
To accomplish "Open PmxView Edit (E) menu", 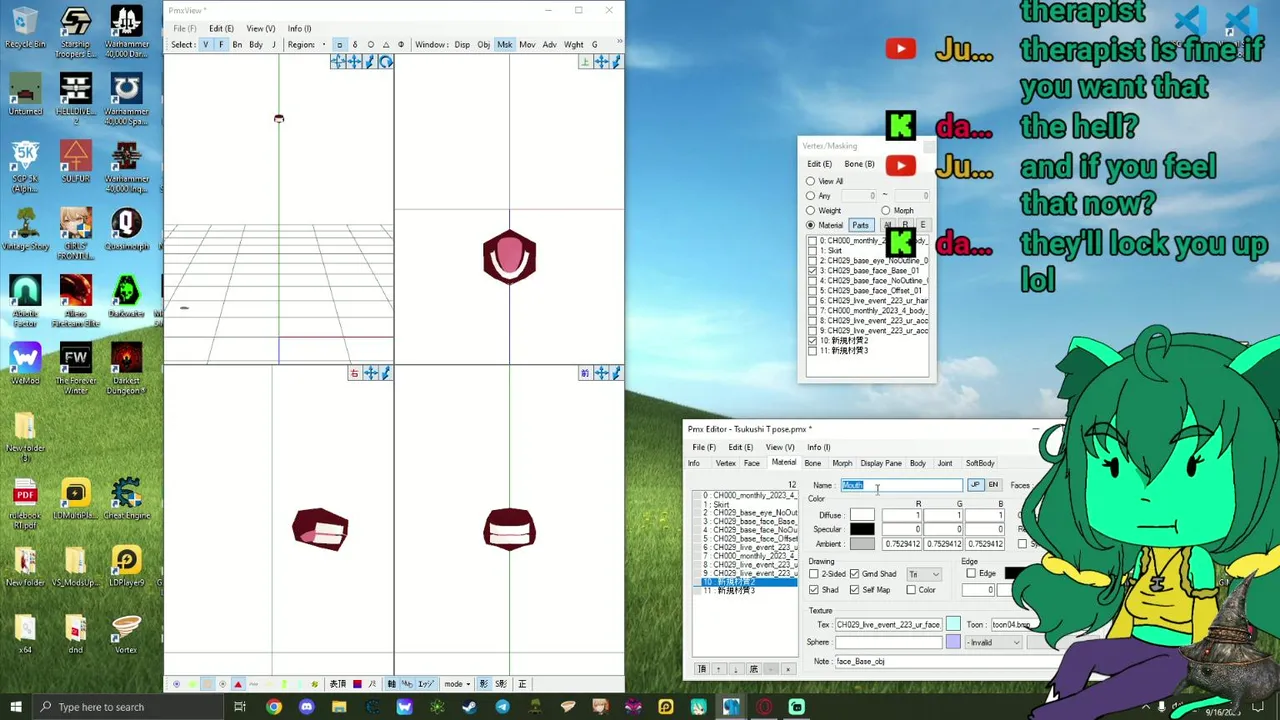I will 221,28.
